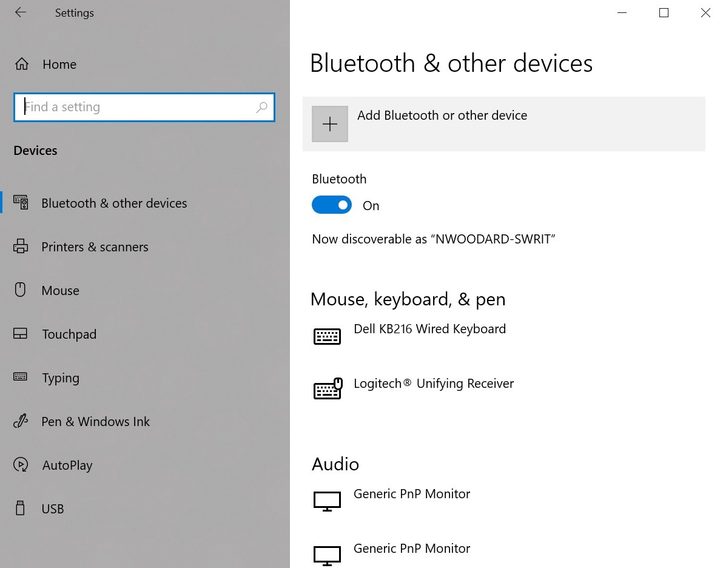Select the search magnifier icon

(x=262, y=107)
